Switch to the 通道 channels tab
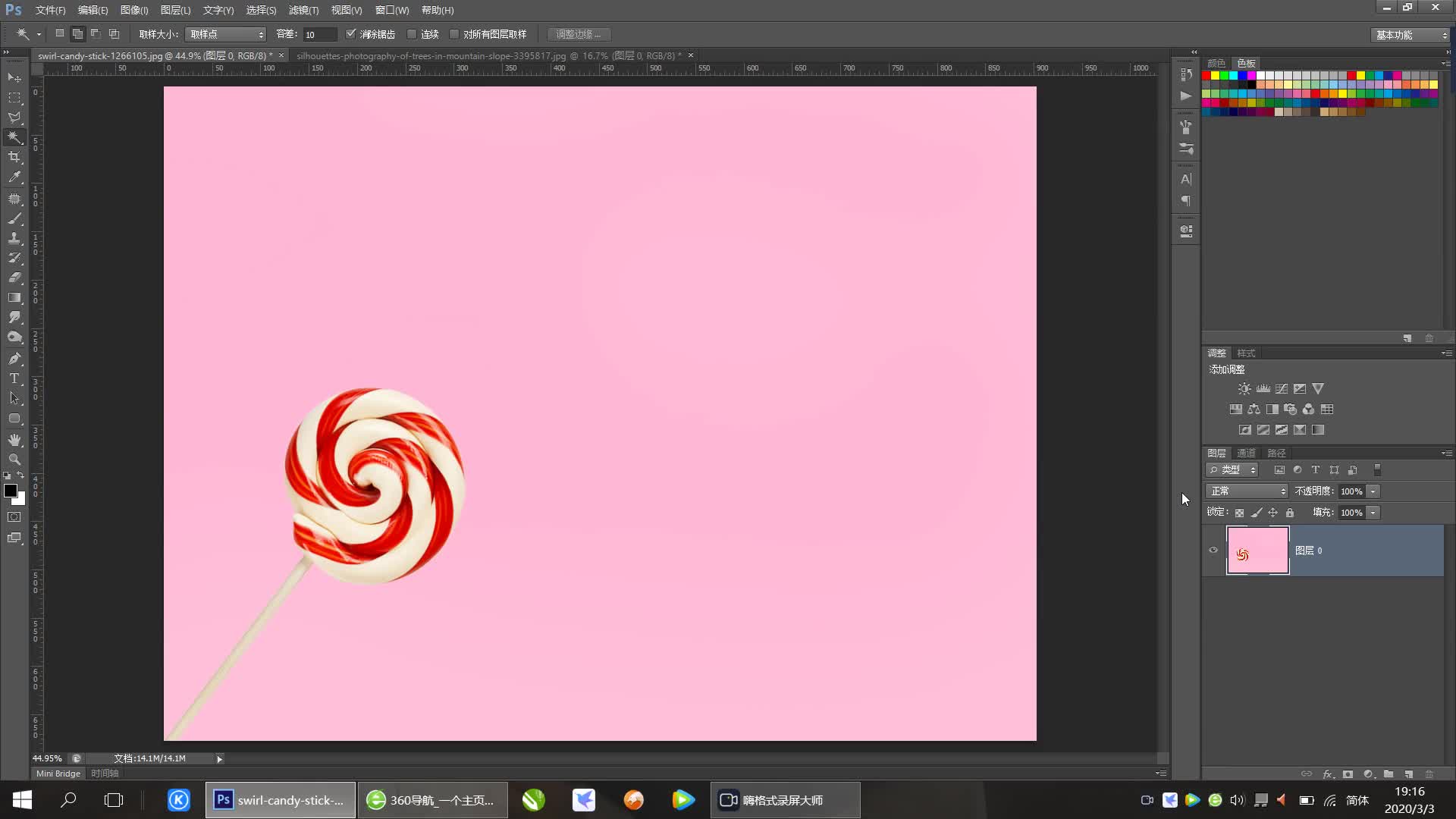 pos(1247,453)
